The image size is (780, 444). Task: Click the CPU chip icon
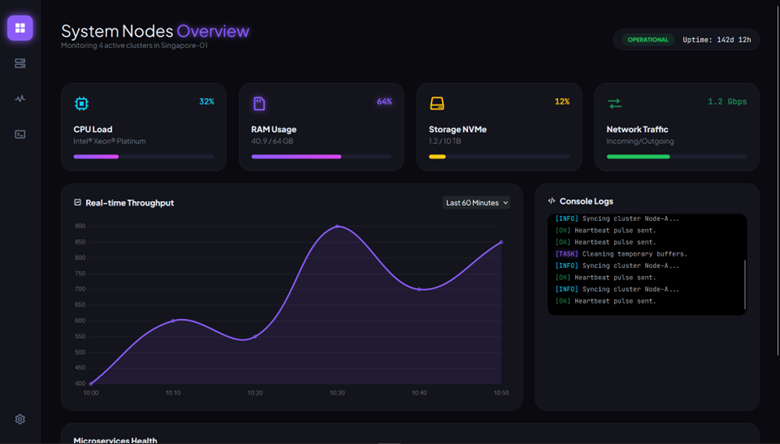point(81,103)
